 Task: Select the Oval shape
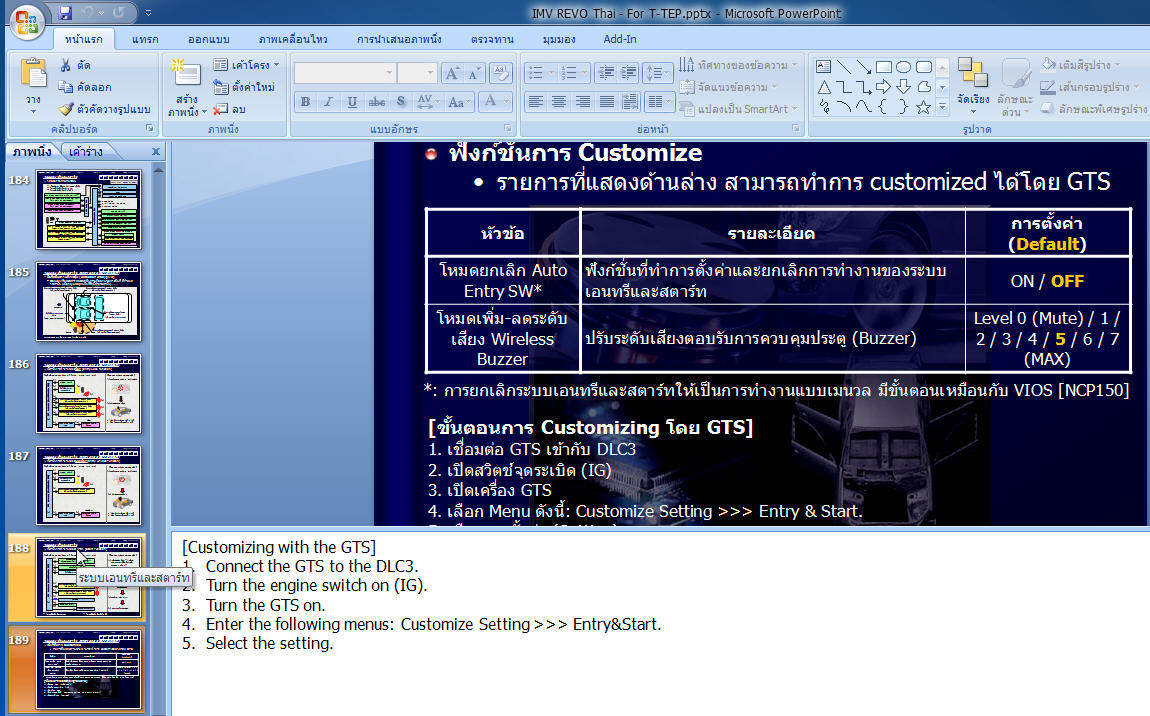904,67
